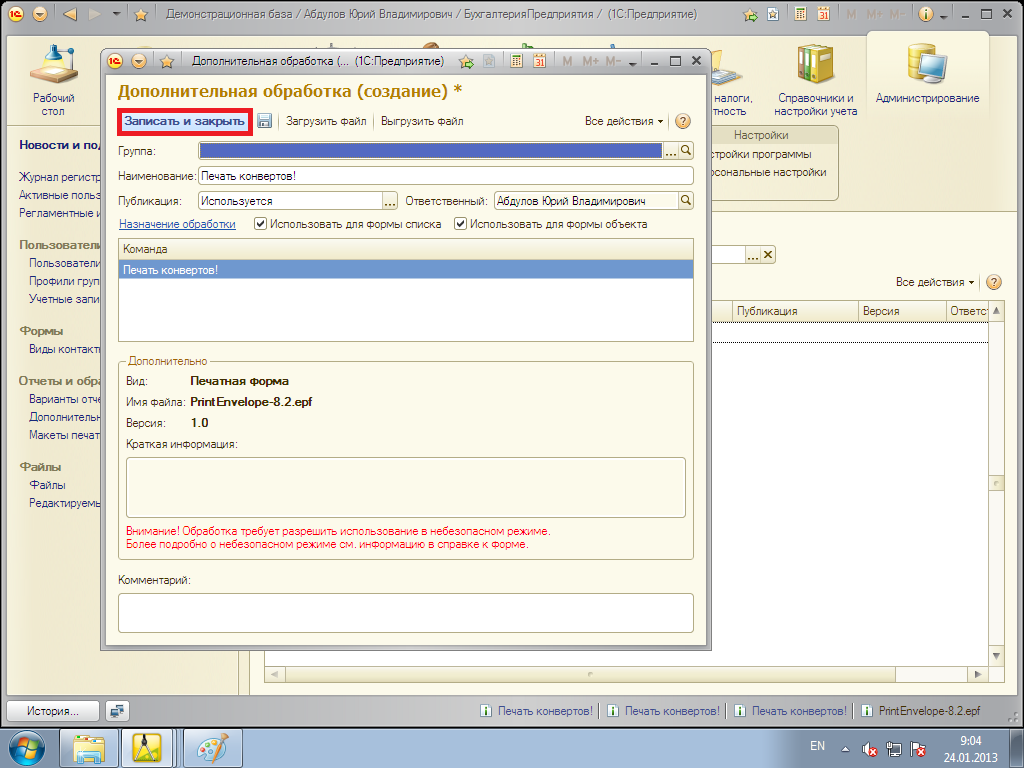Click magnifier icon in Группа field
Screen dimensions: 1024x768
[x=686, y=150]
